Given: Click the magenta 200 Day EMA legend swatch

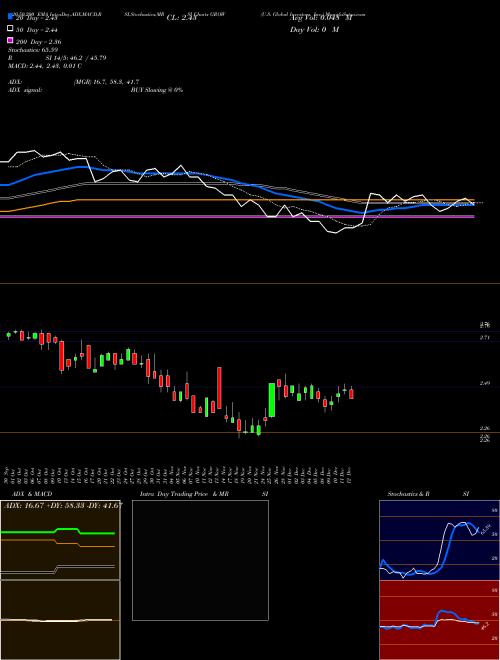Looking at the screenshot, I should [10, 40].
